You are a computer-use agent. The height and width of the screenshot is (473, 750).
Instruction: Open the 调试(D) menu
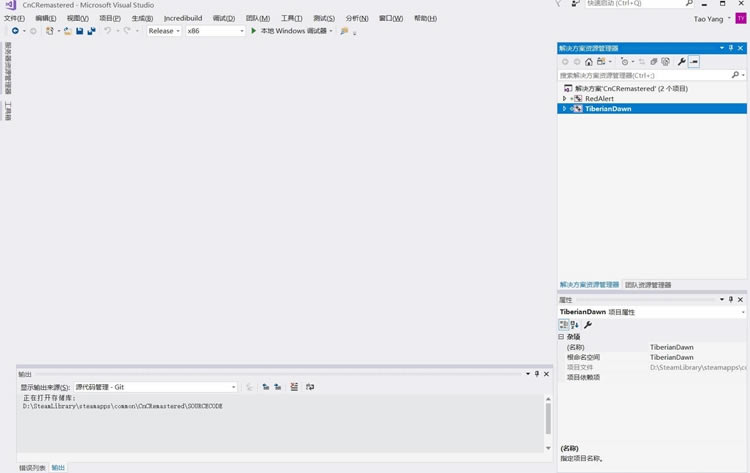point(224,18)
